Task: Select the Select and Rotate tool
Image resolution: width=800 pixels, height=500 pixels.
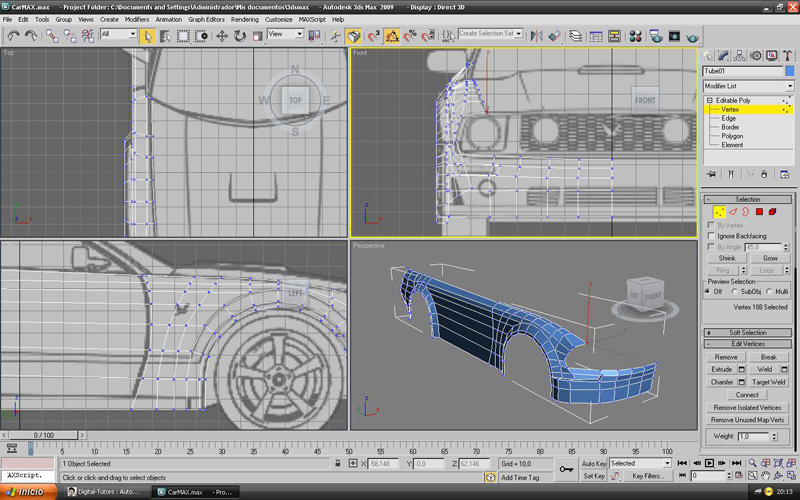Action: click(240, 35)
